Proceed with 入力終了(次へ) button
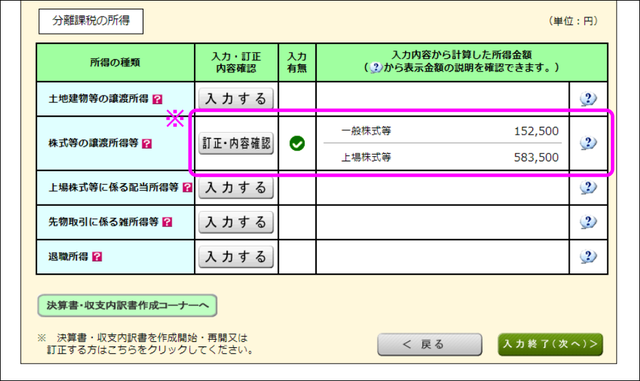Viewport: 640px width, 381px height. 550,344
